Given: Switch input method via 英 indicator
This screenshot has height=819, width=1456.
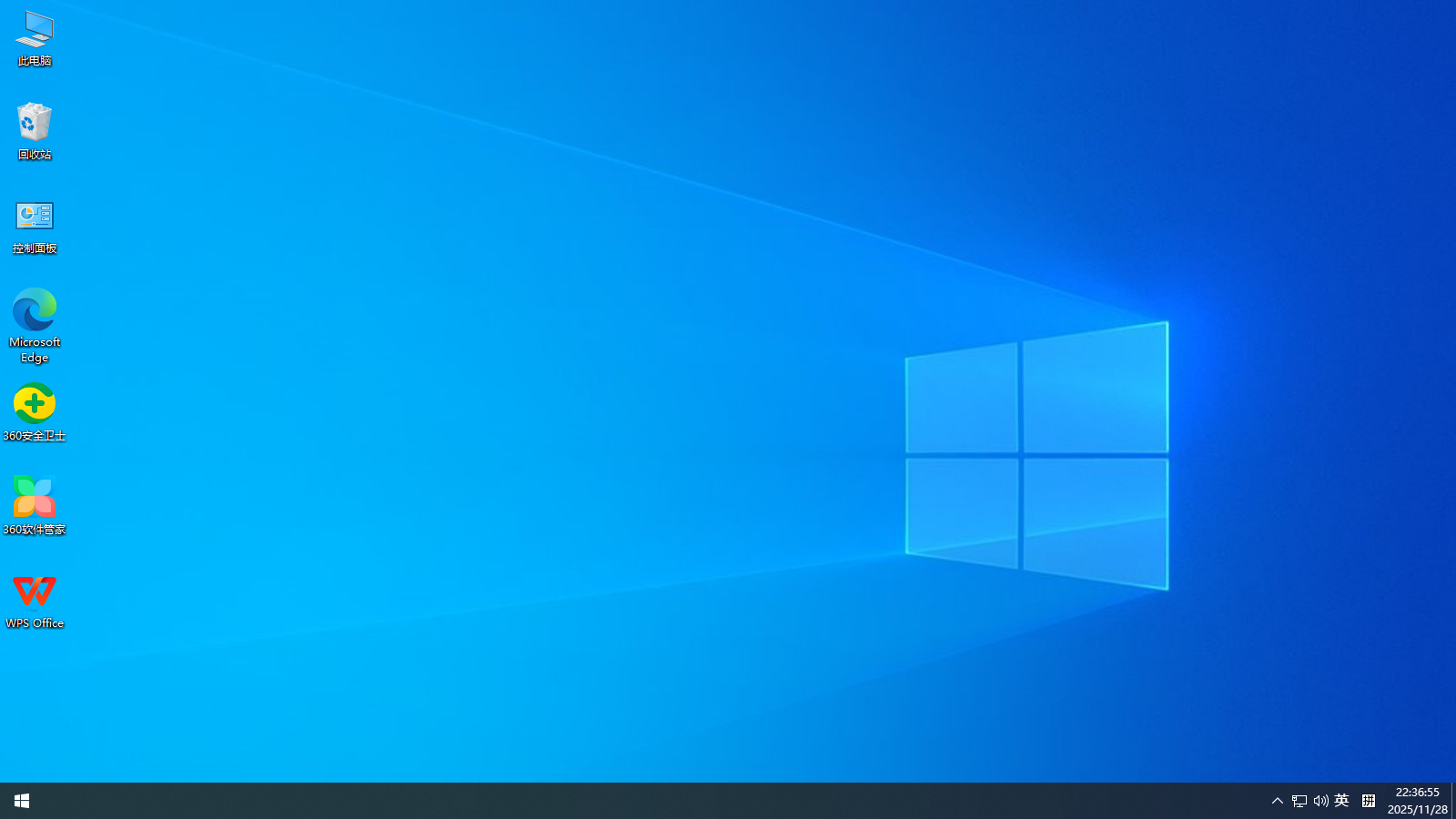Looking at the screenshot, I should point(1341,802).
